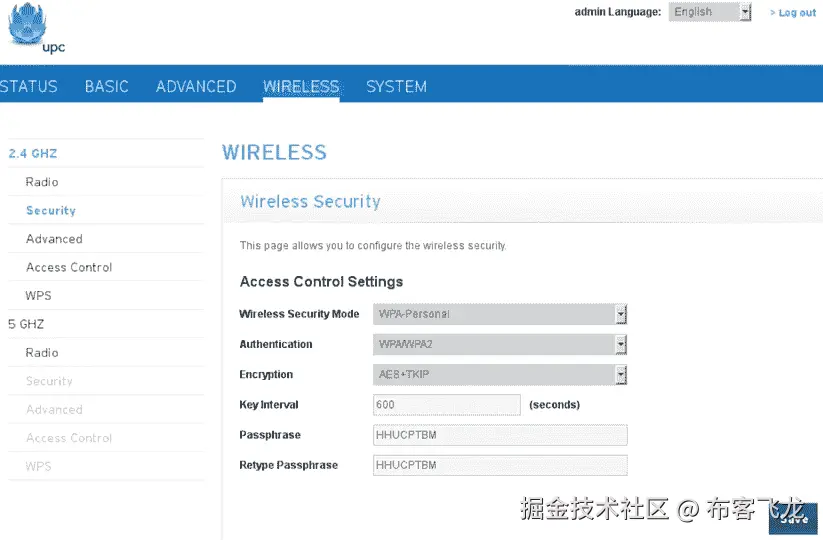
Task: Expand the Wireless Security Mode dropdown
Action: [x=499, y=314]
